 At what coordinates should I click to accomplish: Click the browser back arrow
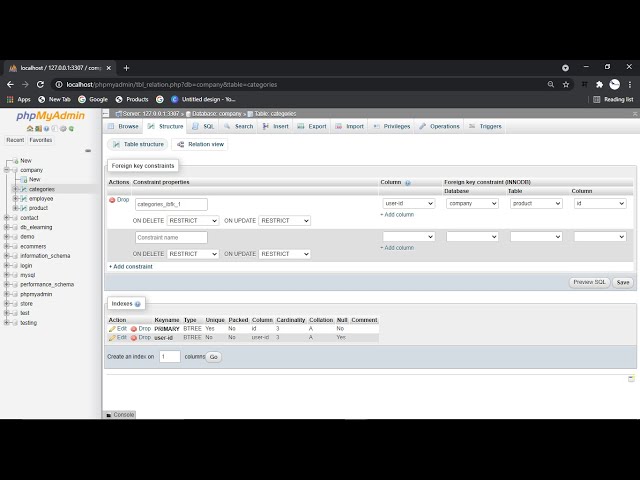(x=10, y=84)
